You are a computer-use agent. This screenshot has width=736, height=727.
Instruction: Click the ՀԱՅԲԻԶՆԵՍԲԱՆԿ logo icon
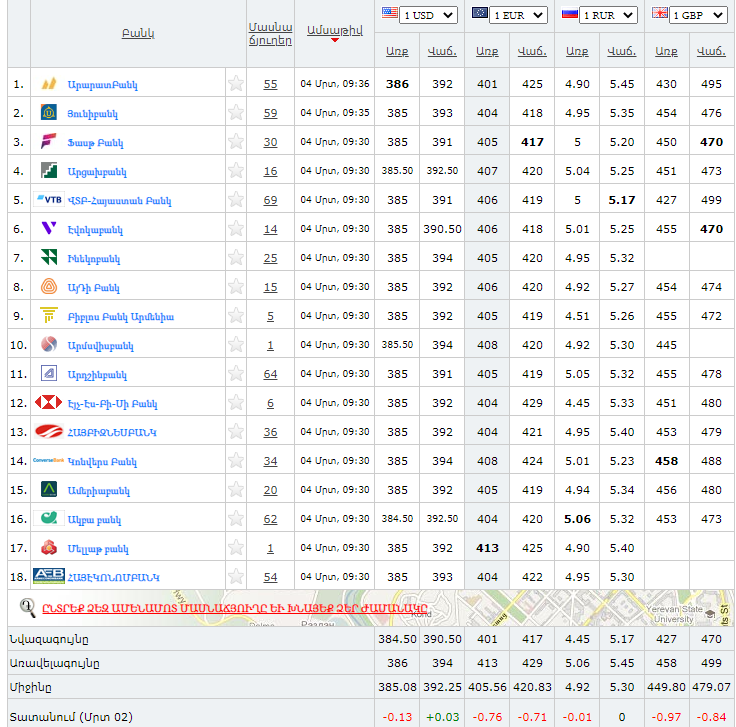pyautogui.click(x=49, y=431)
